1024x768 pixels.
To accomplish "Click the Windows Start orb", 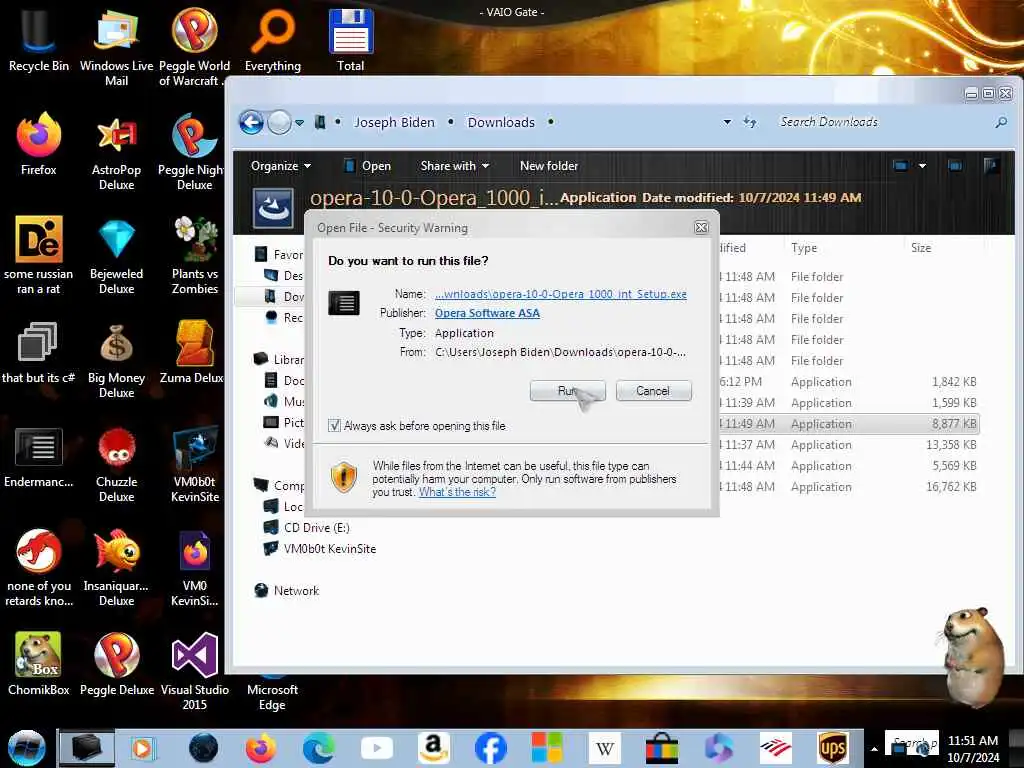I will pyautogui.click(x=27, y=748).
